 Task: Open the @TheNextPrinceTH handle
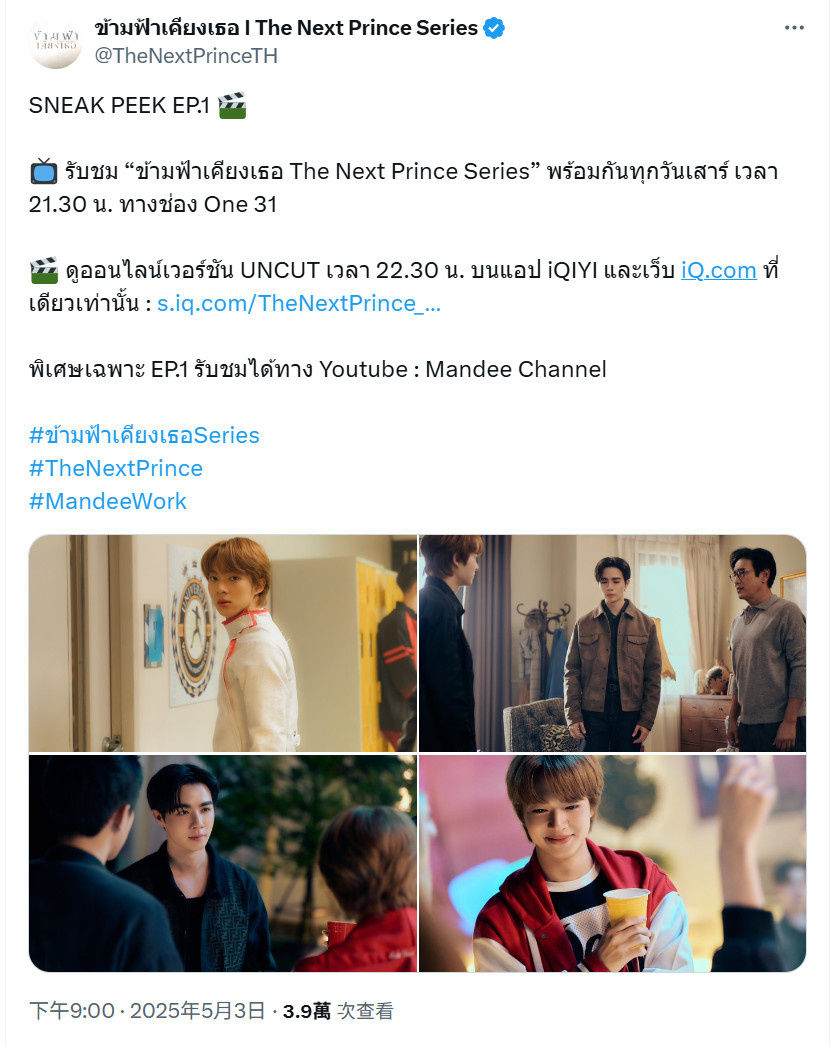pos(186,55)
